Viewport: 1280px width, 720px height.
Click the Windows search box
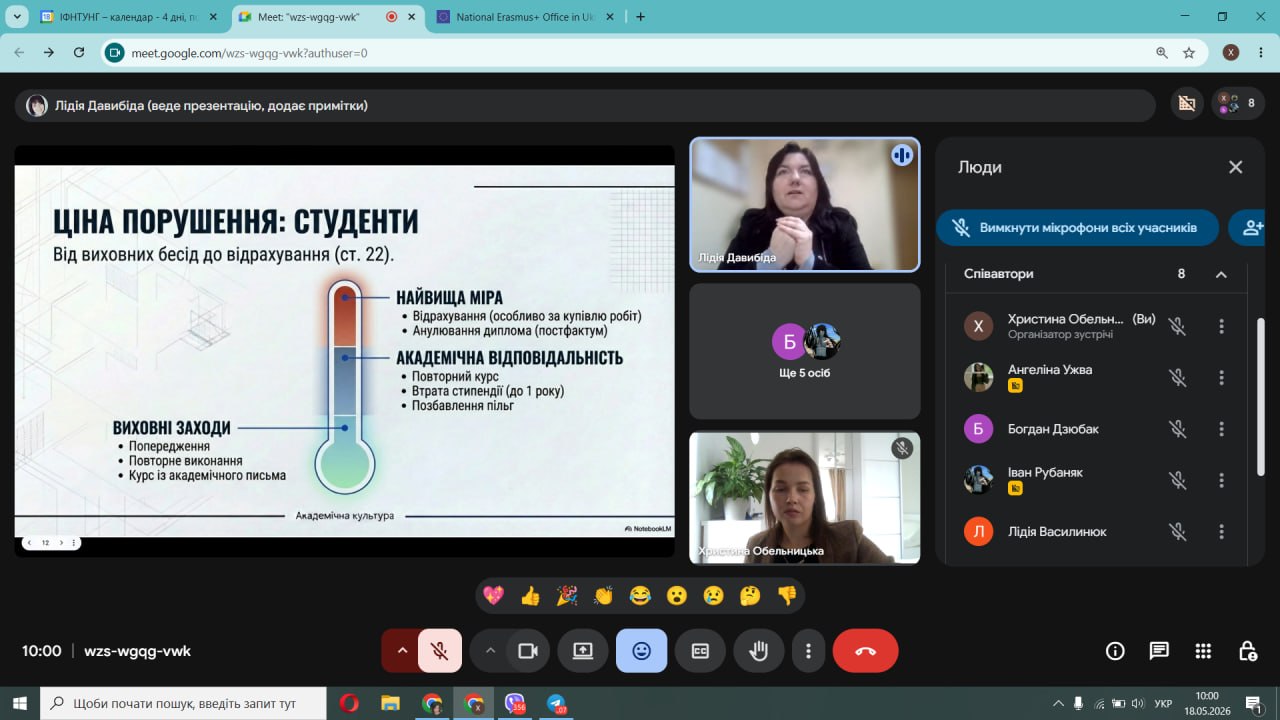pyautogui.click(x=183, y=703)
